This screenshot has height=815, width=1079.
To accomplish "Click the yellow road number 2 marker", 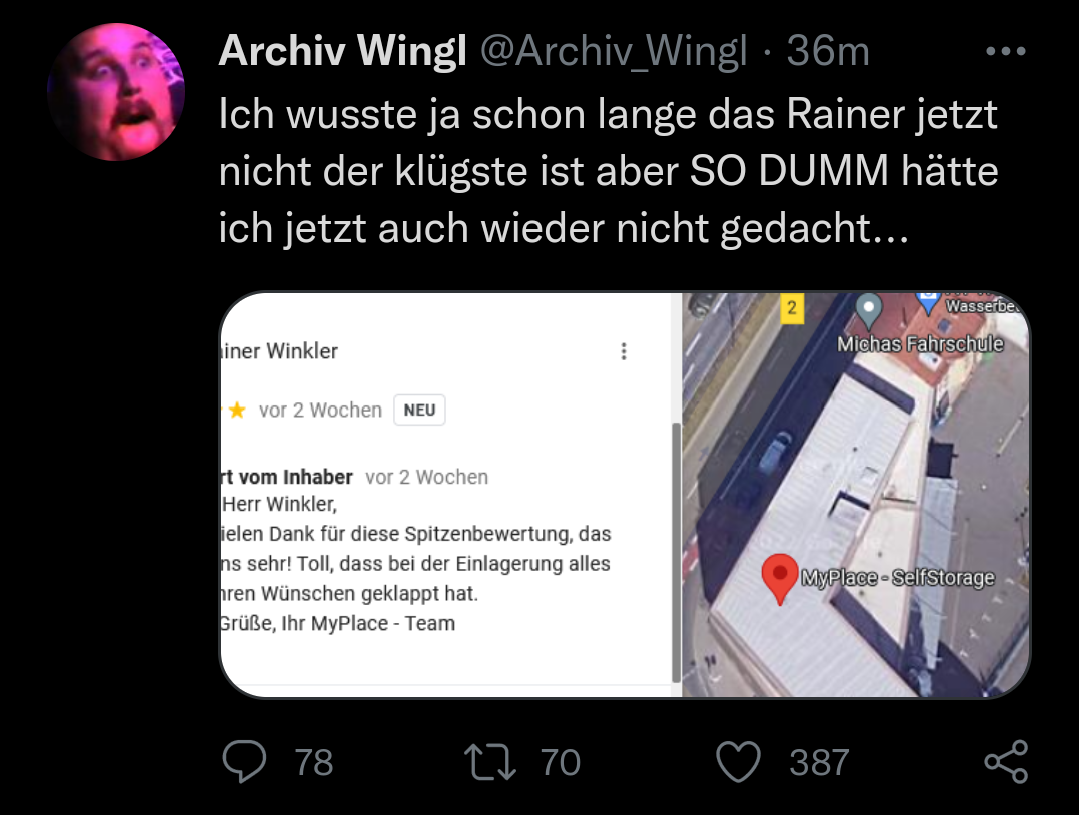I will (792, 307).
